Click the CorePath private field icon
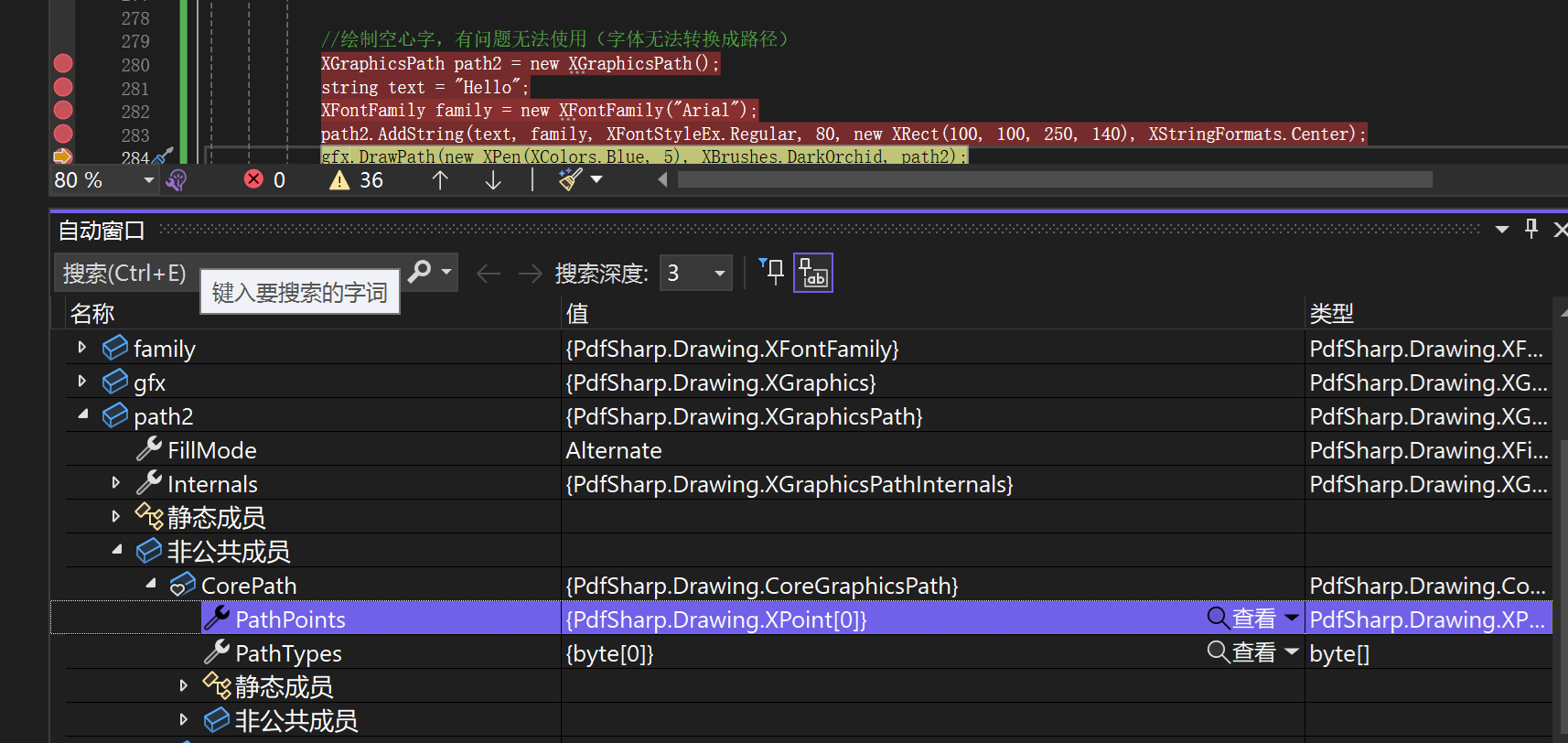This screenshot has height=743, width=1568. pos(183,584)
